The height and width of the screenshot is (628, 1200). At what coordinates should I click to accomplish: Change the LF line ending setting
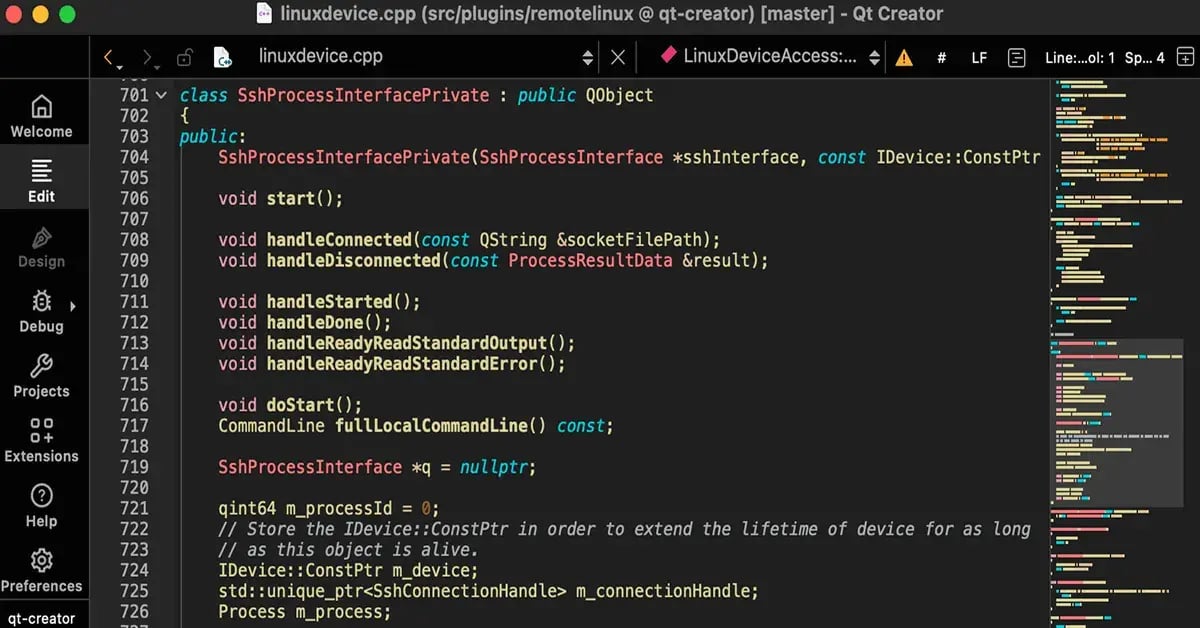click(979, 58)
